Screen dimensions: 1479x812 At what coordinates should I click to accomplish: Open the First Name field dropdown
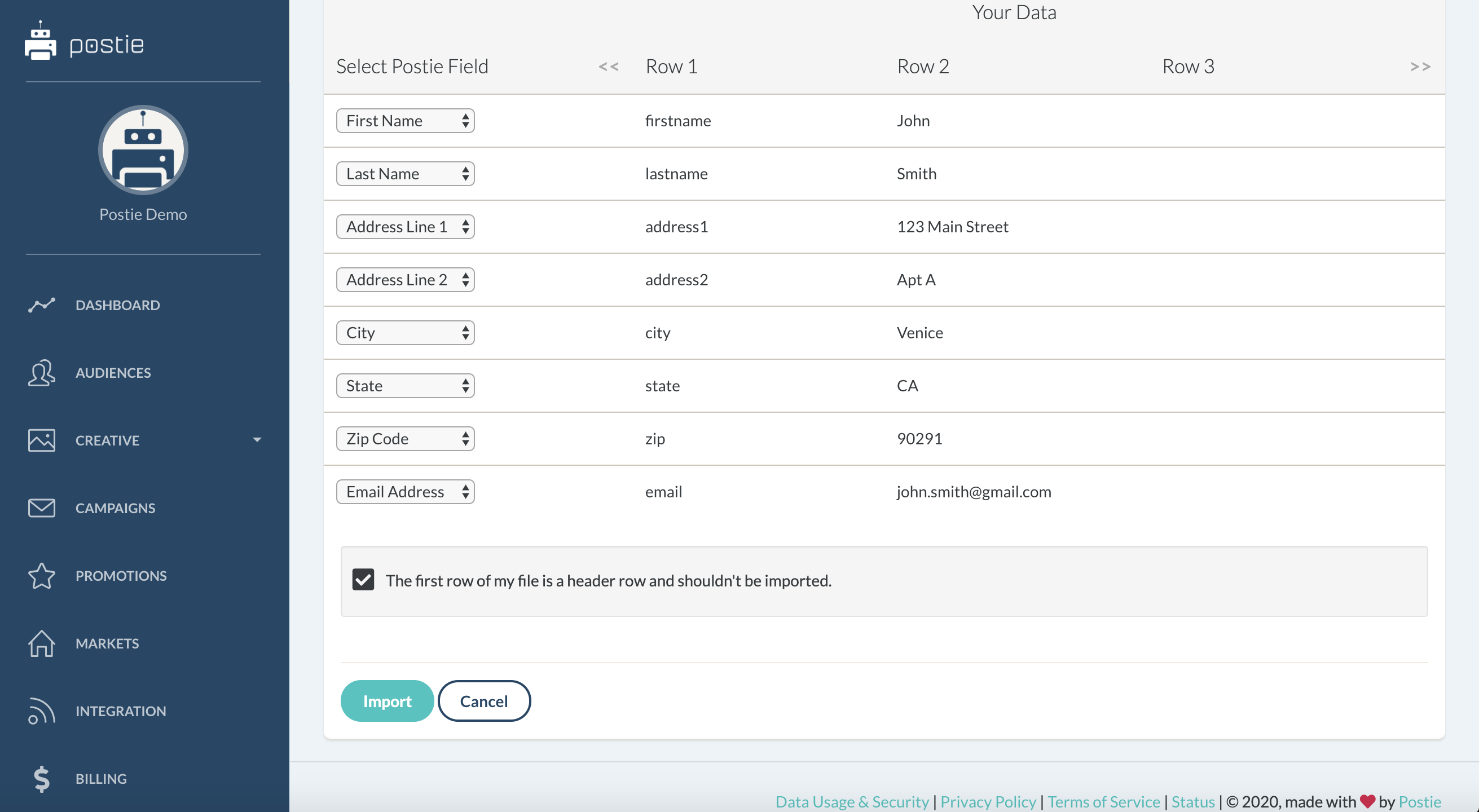405,121
